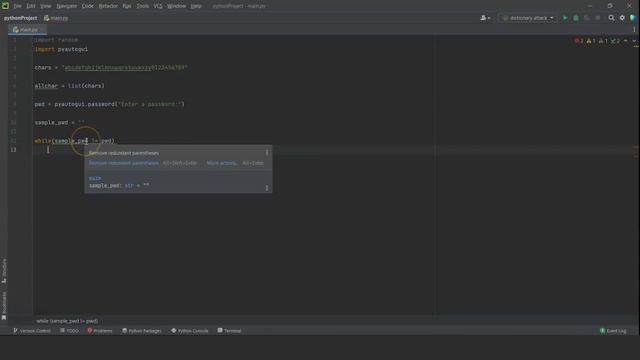The image size is (640, 360).
Task: Click line number 13 in the gutter
Action: pos(13,150)
